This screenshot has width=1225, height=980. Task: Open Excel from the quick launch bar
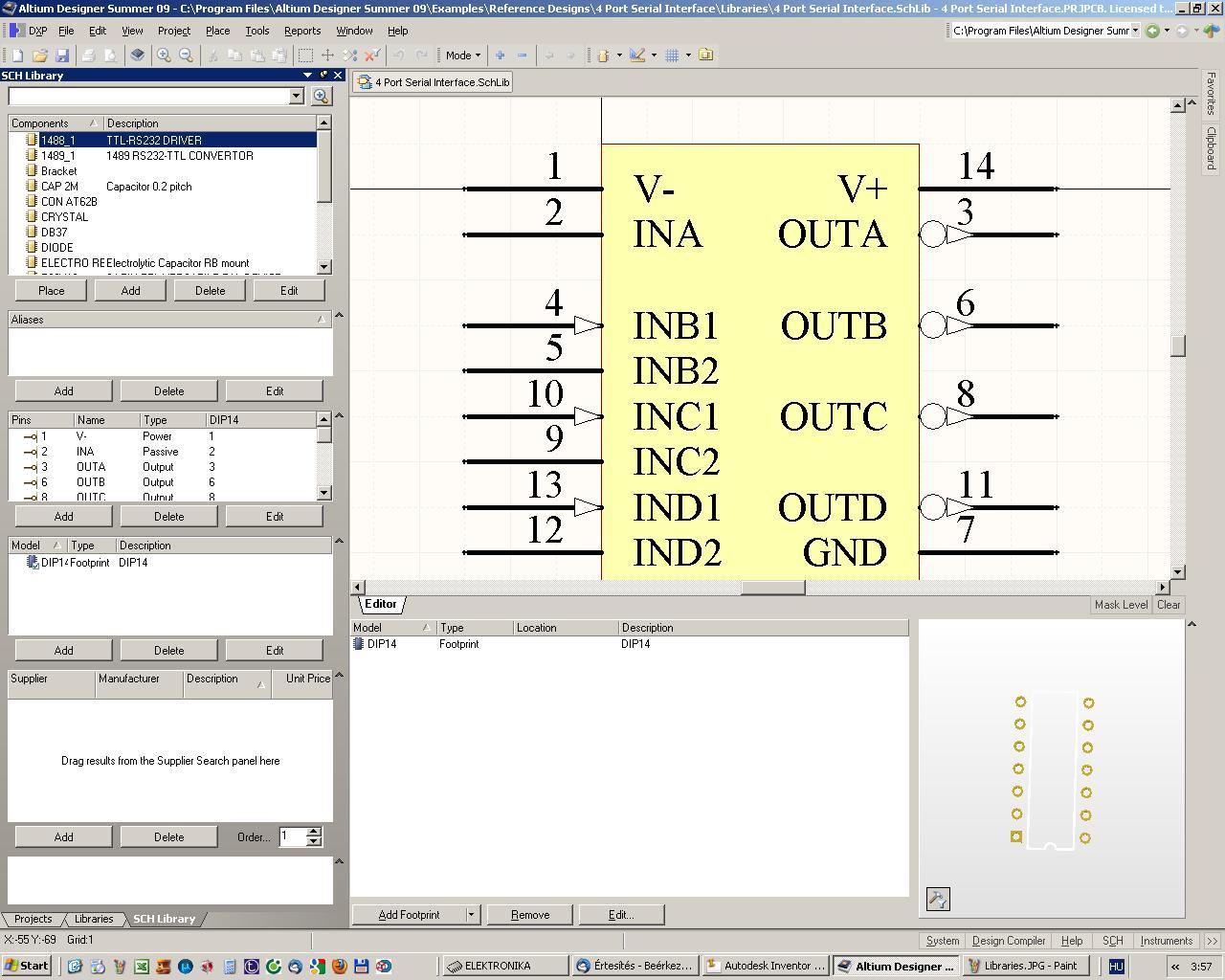(142, 967)
